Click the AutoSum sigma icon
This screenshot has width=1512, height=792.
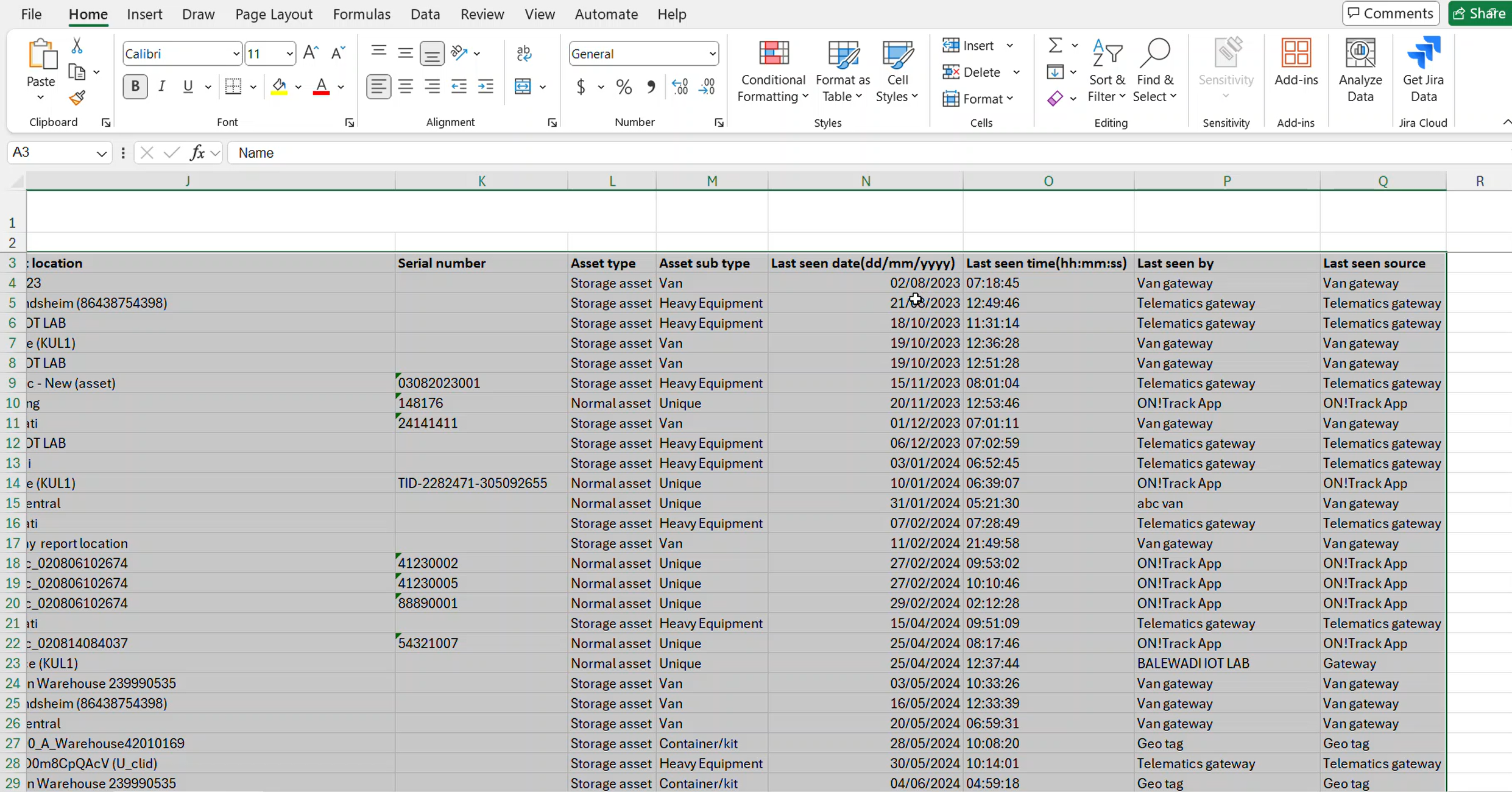[1055, 46]
